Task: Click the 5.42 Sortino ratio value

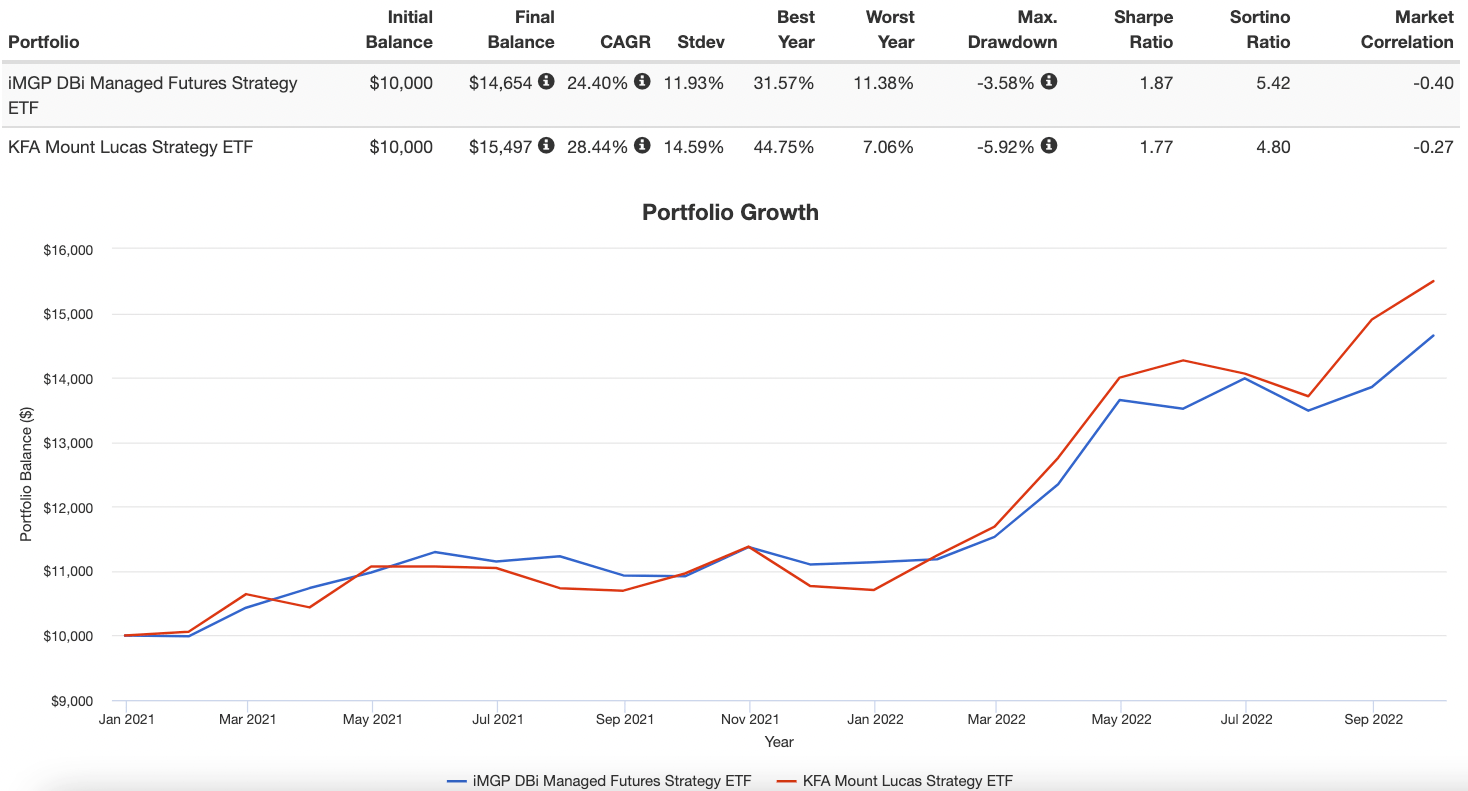Action: tap(1274, 83)
